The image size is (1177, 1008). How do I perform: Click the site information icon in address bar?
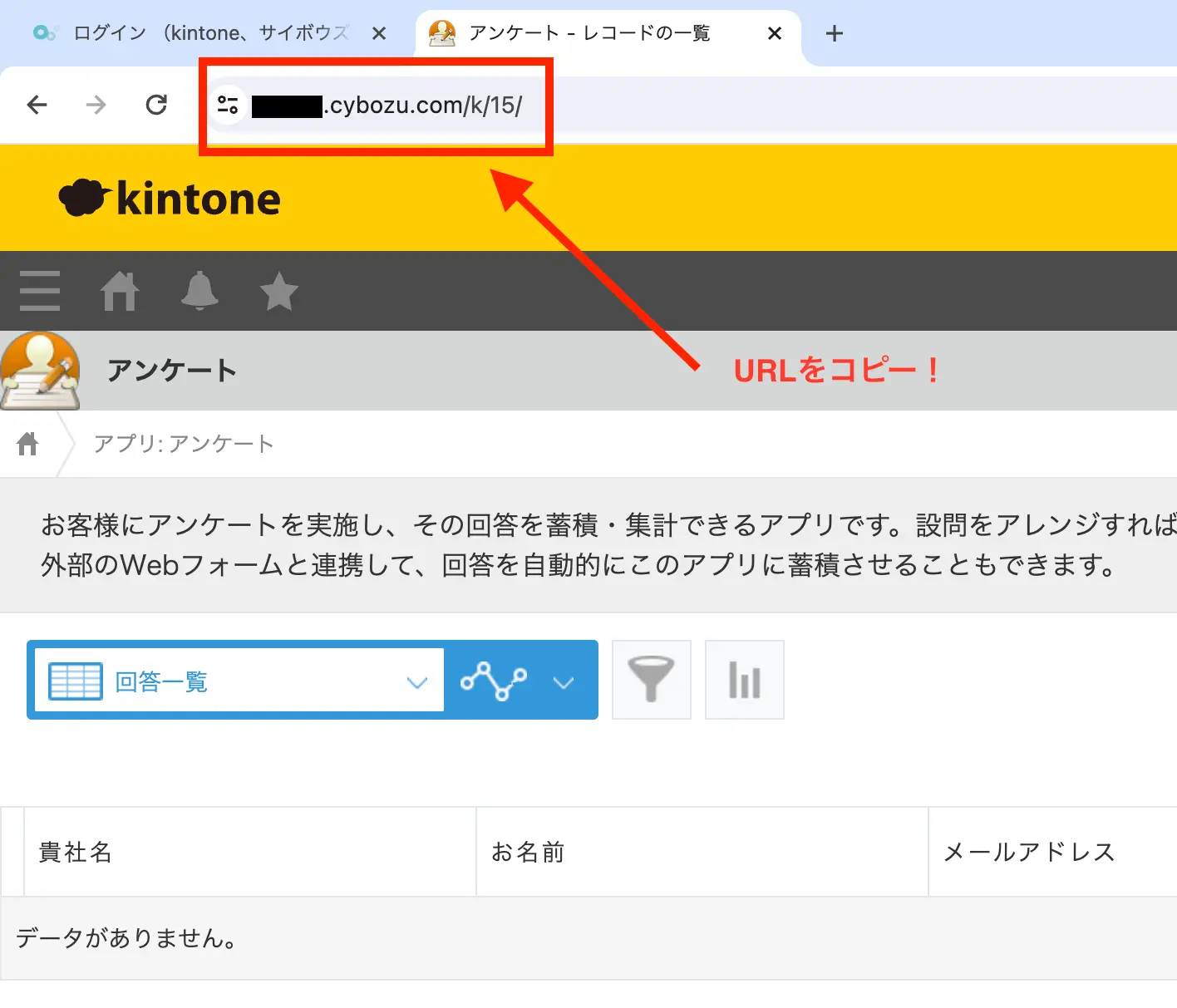228,105
